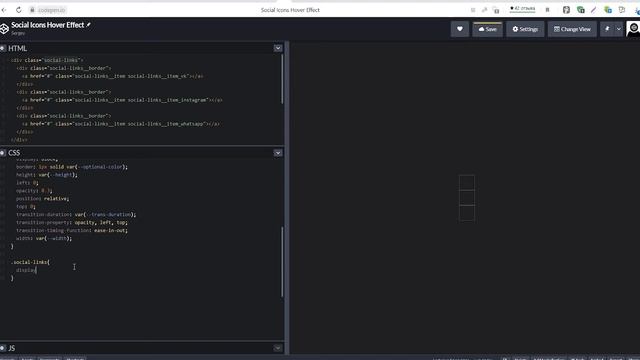The image size is (640, 360).
Task: Click the dark square extension icon
Action: [566, 10]
